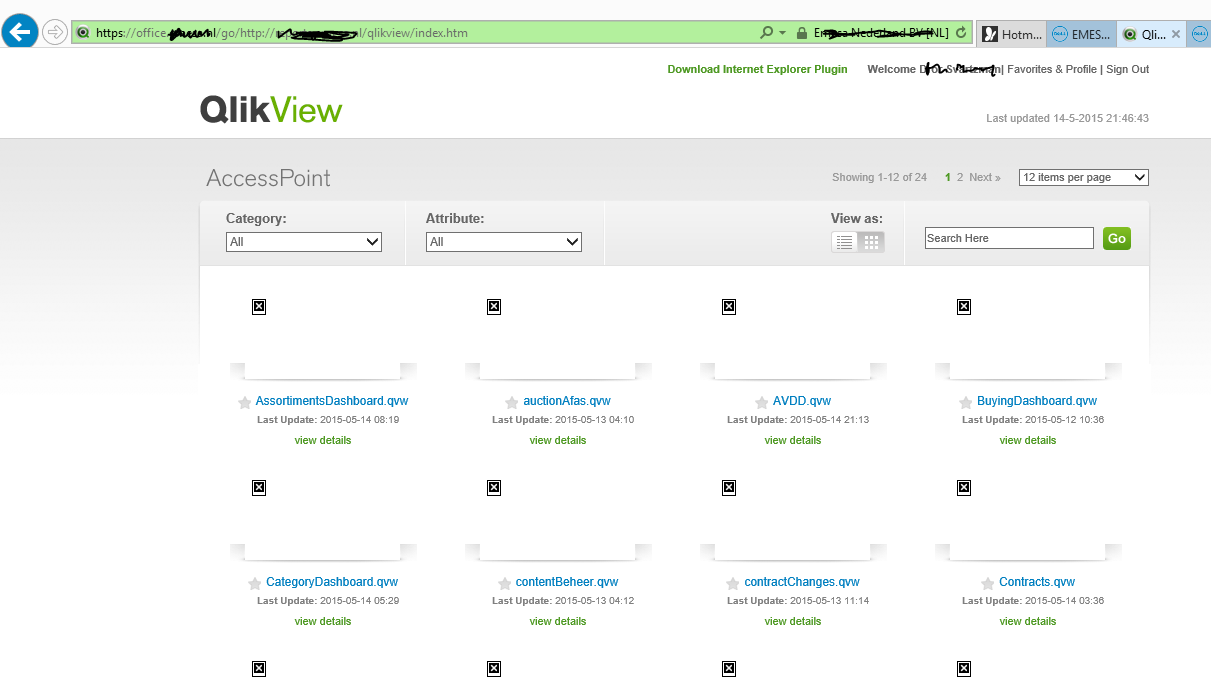View details of Contracts.qvw
Image resolution: width=1211 pixels, height=696 pixels.
[x=1028, y=621]
